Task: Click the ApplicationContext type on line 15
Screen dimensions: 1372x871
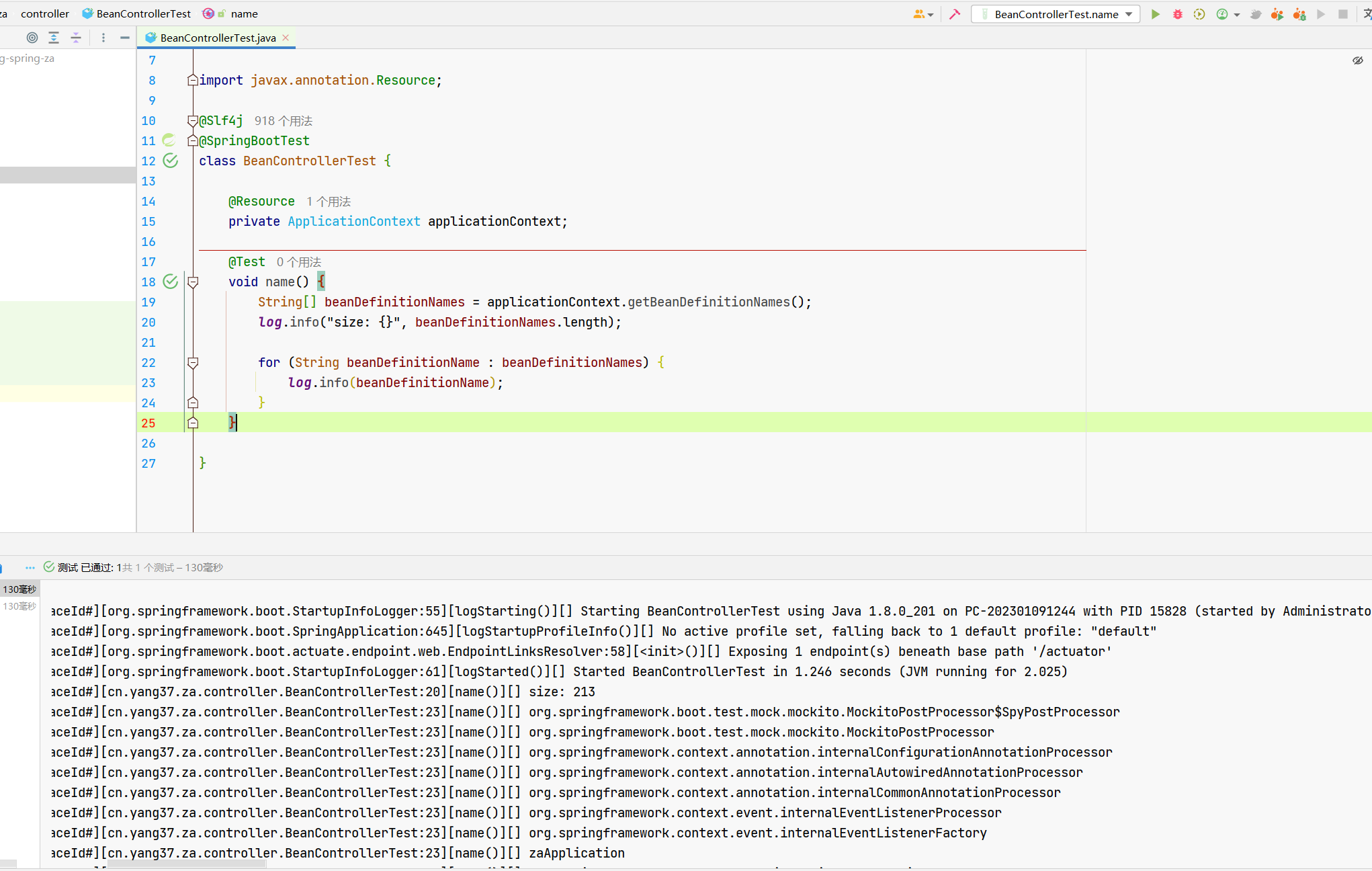Action: click(354, 221)
